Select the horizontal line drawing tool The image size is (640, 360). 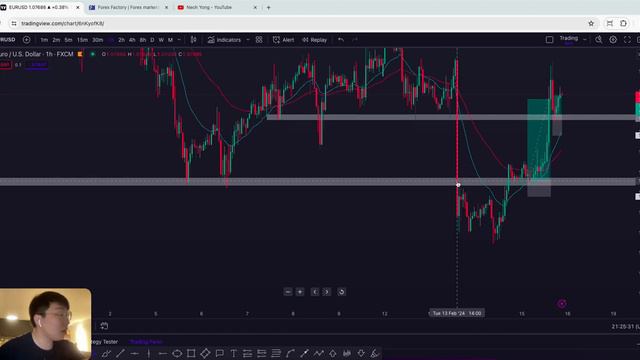[134, 353]
